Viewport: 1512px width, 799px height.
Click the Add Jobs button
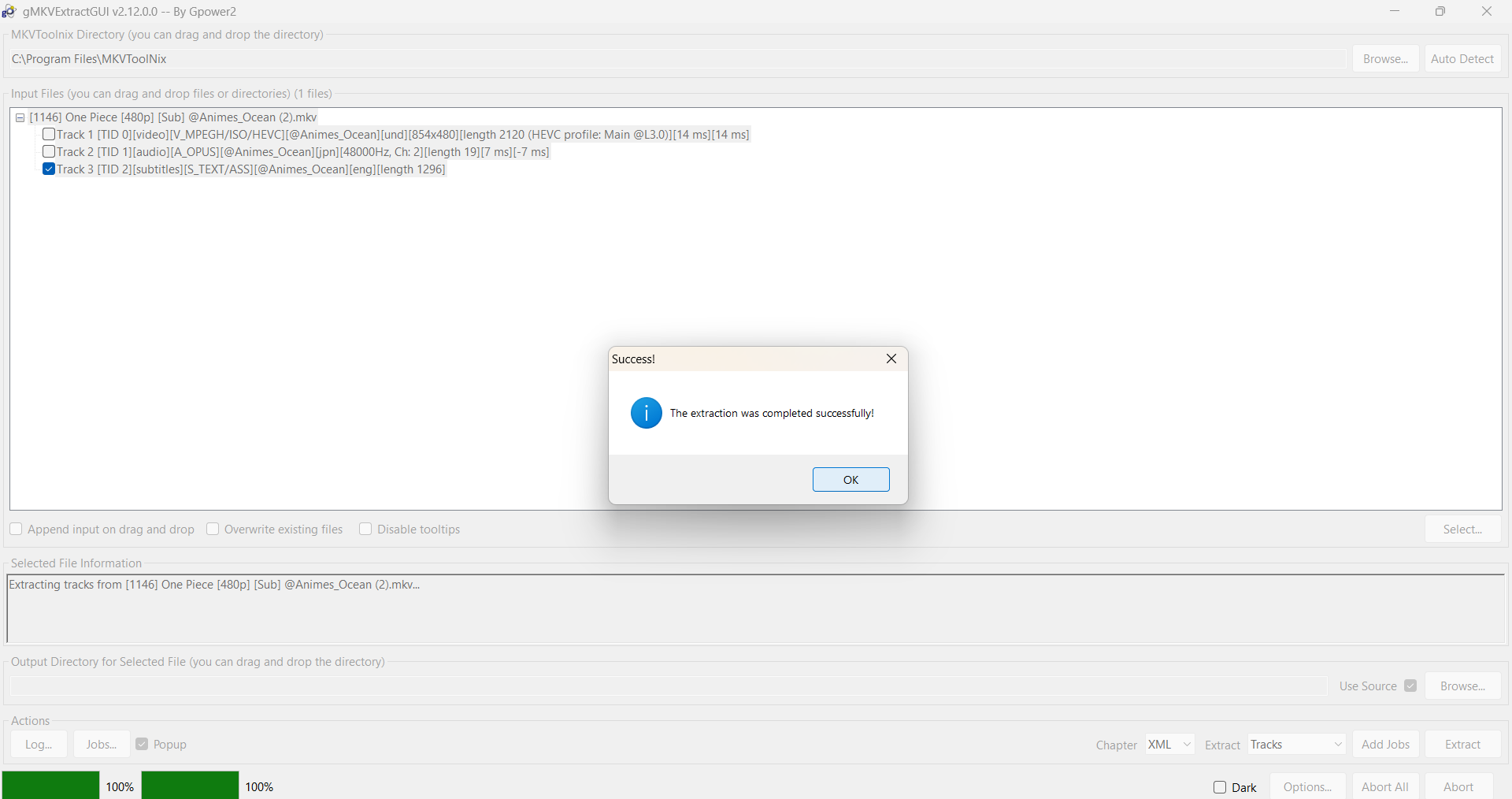pyautogui.click(x=1385, y=745)
